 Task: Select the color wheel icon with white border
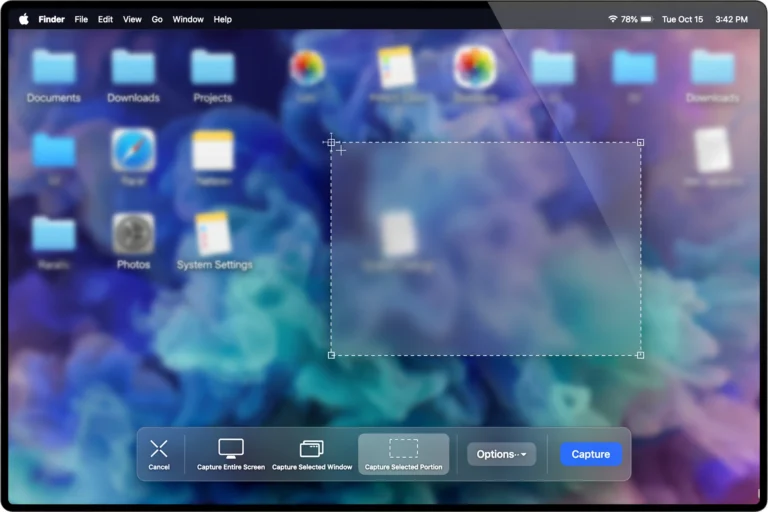(x=475, y=67)
